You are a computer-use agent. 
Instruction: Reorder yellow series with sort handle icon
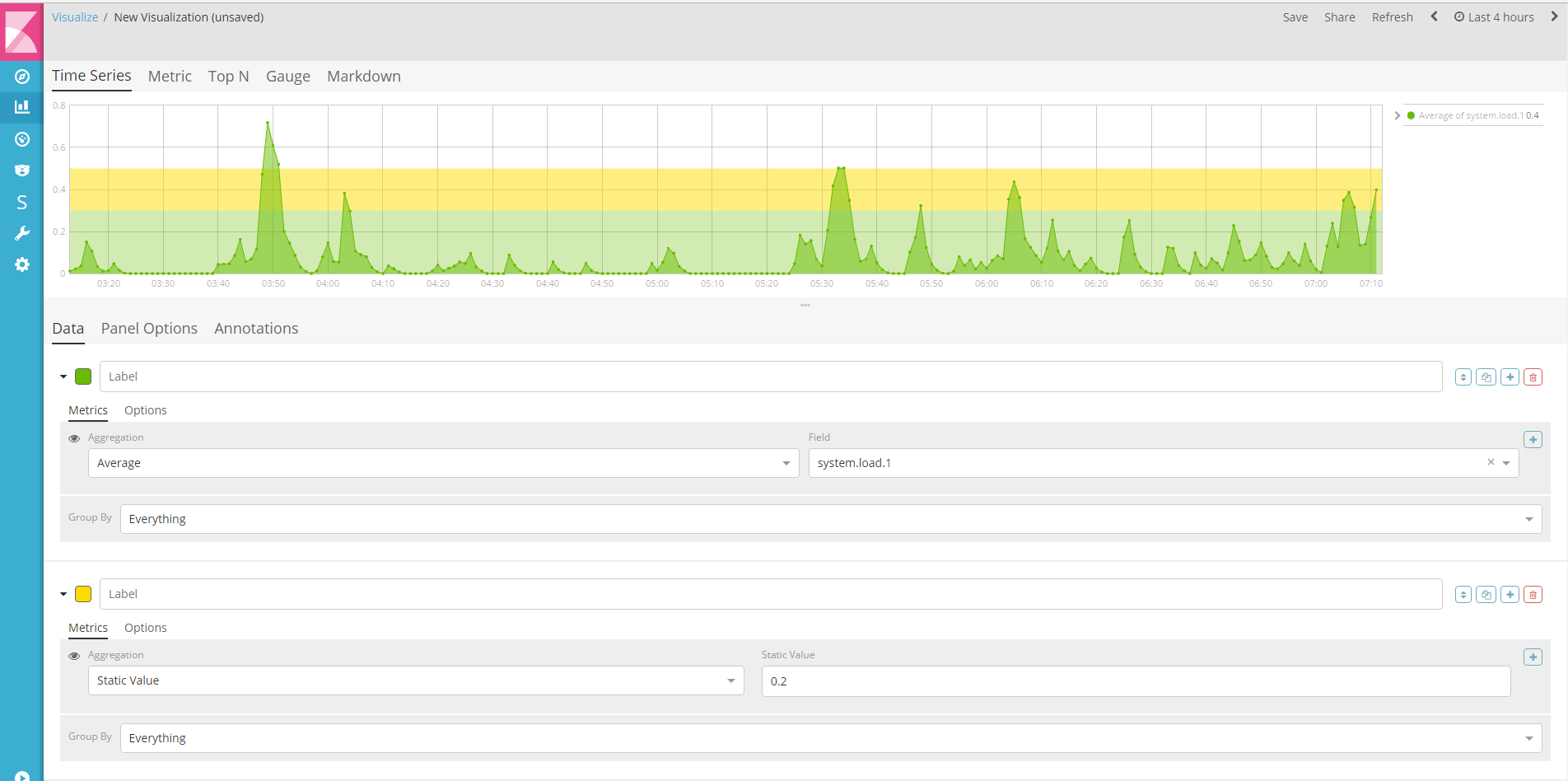click(1463, 595)
